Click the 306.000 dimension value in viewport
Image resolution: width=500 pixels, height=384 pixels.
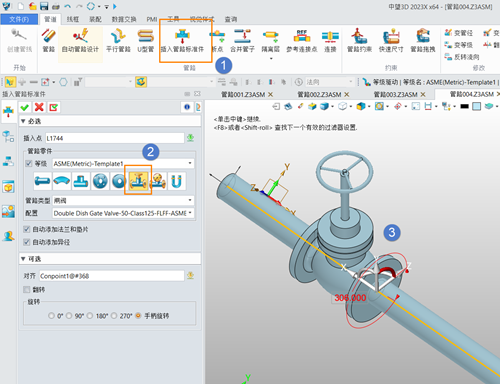[350, 298]
